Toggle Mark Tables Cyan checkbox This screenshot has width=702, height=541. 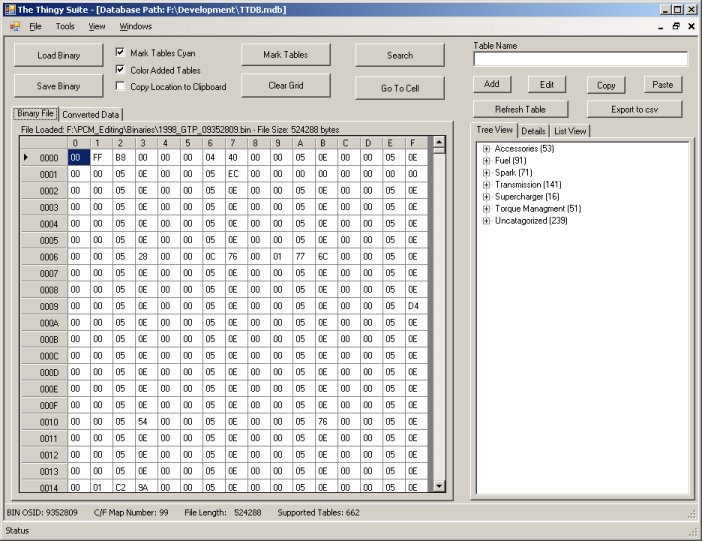(x=120, y=52)
